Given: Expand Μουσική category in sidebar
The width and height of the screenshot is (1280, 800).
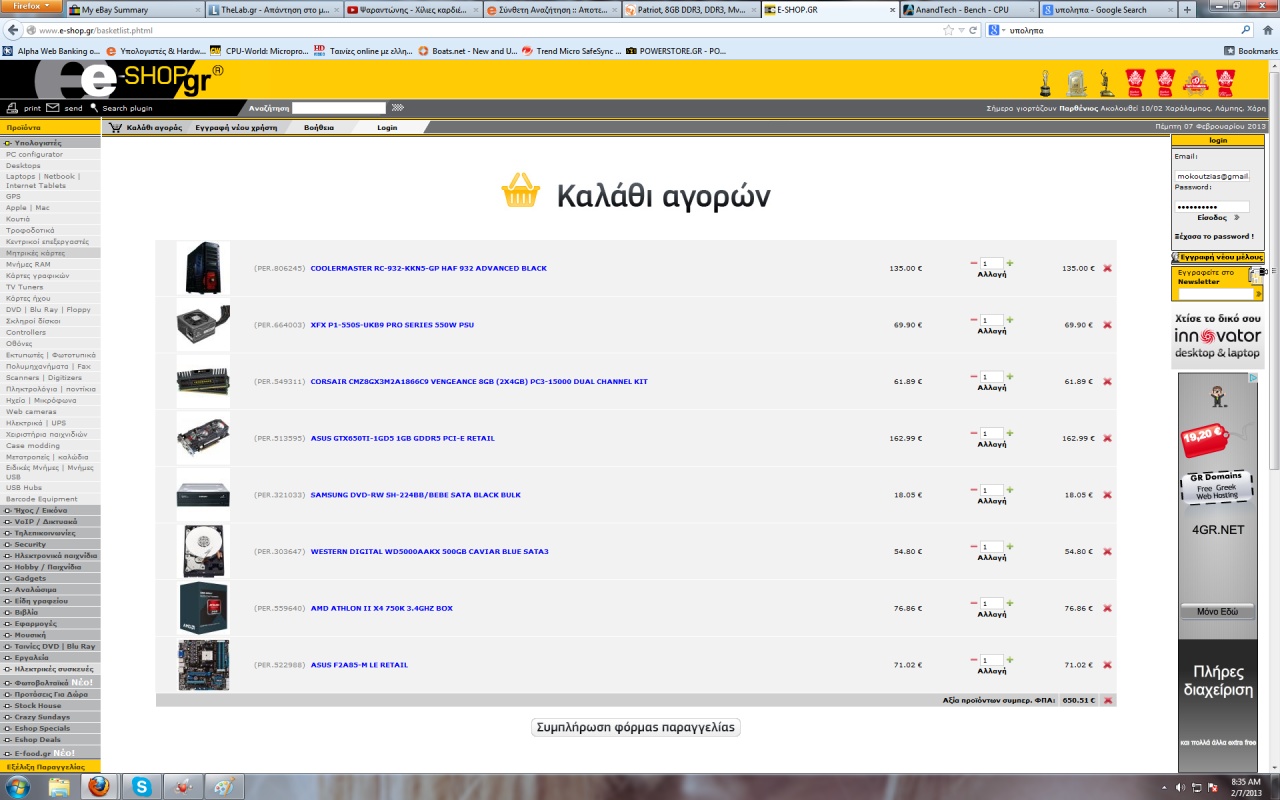Looking at the screenshot, I should (50, 635).
